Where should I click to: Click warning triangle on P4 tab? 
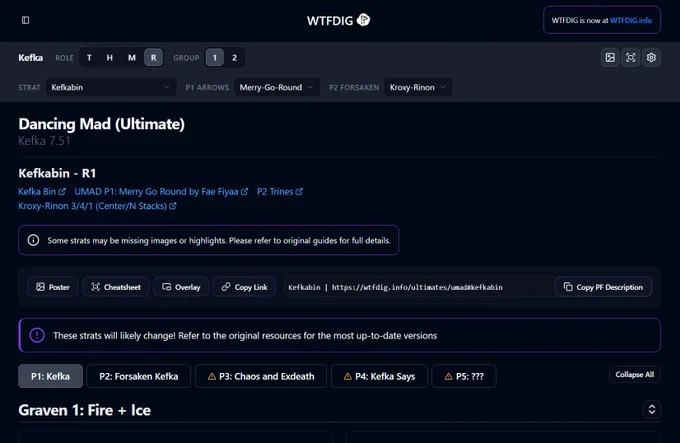pos(348,376)
